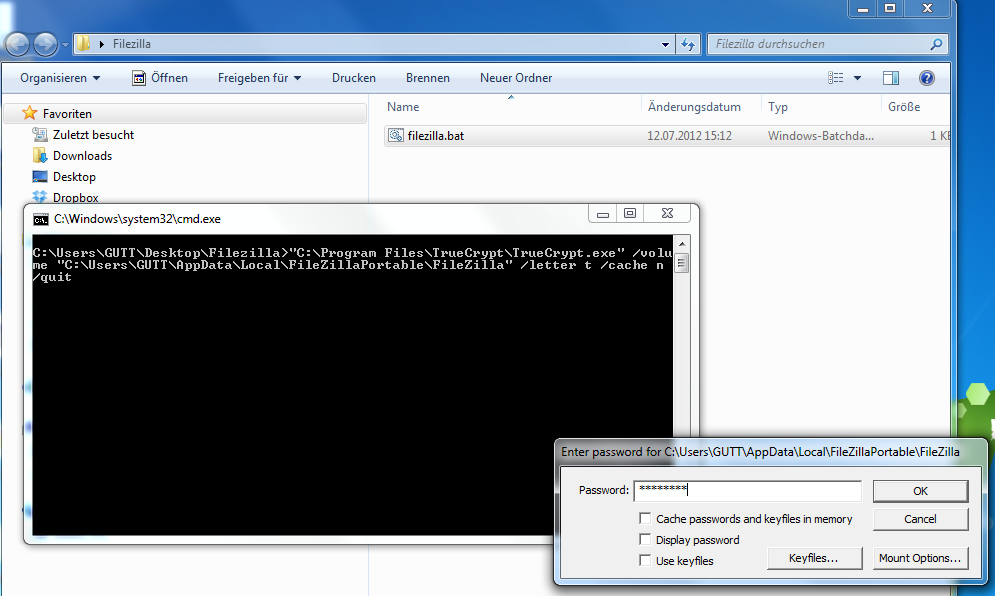Viewport: 995px width, 596px height.
Task: Close the cmd.exe window
Action: pyautogui.click(x=667, y=214)
